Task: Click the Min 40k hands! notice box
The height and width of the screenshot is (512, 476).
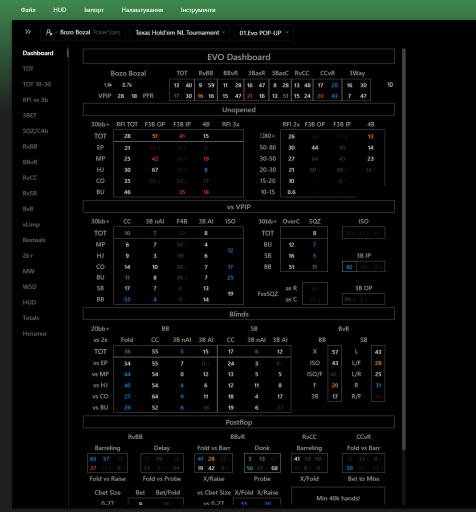Action: tap(338, 497)
